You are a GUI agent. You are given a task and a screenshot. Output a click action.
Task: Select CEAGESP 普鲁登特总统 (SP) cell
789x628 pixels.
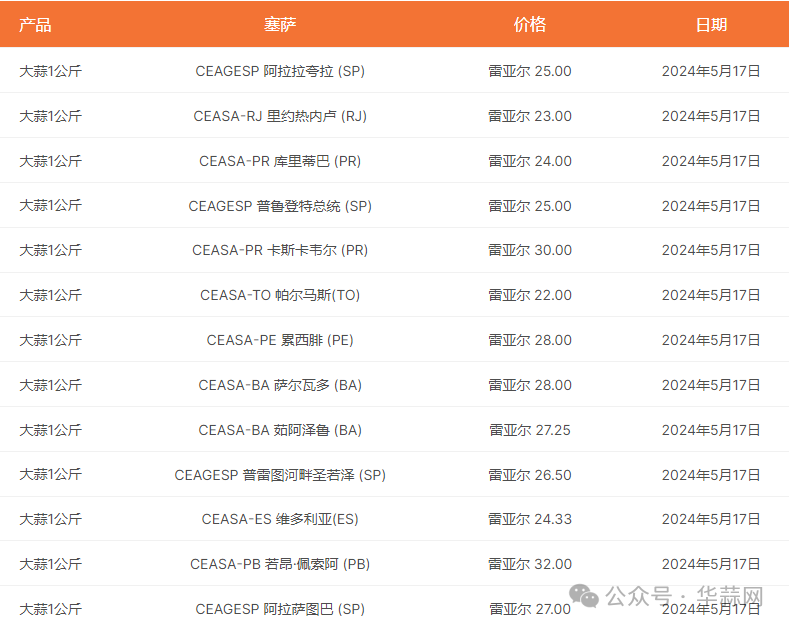click(x=280, y=206)
